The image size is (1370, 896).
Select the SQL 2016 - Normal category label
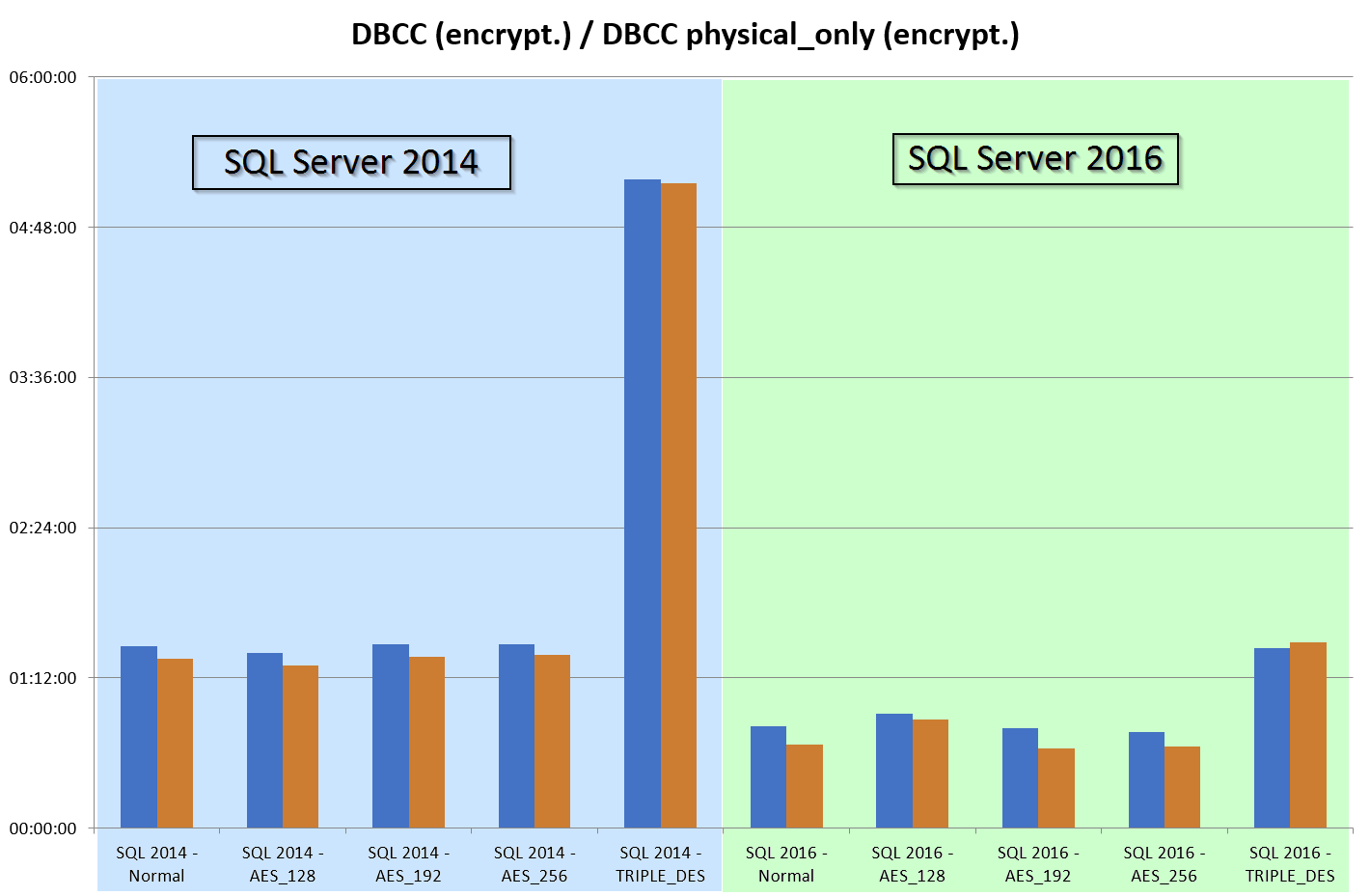pyautogui.click(x=786, y=864)
